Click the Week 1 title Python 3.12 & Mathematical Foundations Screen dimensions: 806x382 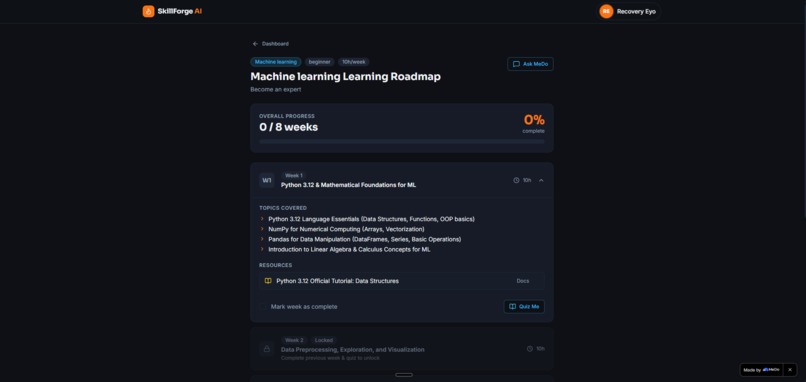pyautogui.click(x=348, y=185)
